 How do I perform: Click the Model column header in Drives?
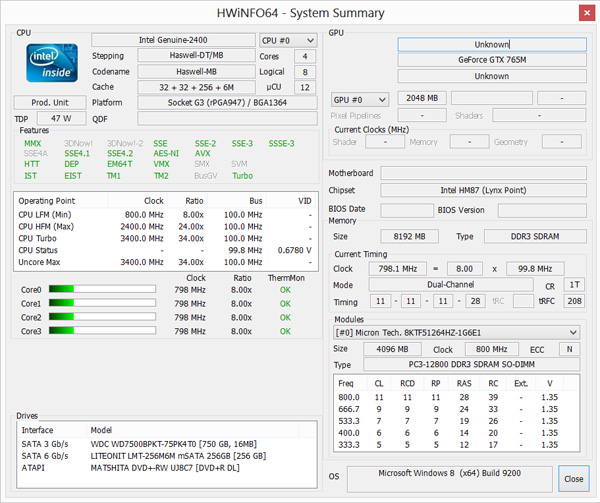tap(192, 430)
